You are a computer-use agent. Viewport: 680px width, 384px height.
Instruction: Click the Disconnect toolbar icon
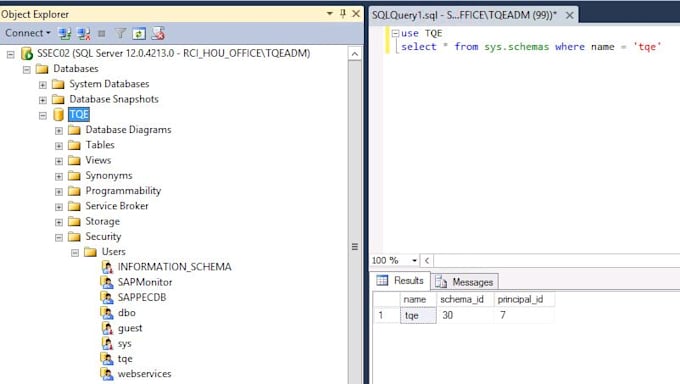pos(84,33)
